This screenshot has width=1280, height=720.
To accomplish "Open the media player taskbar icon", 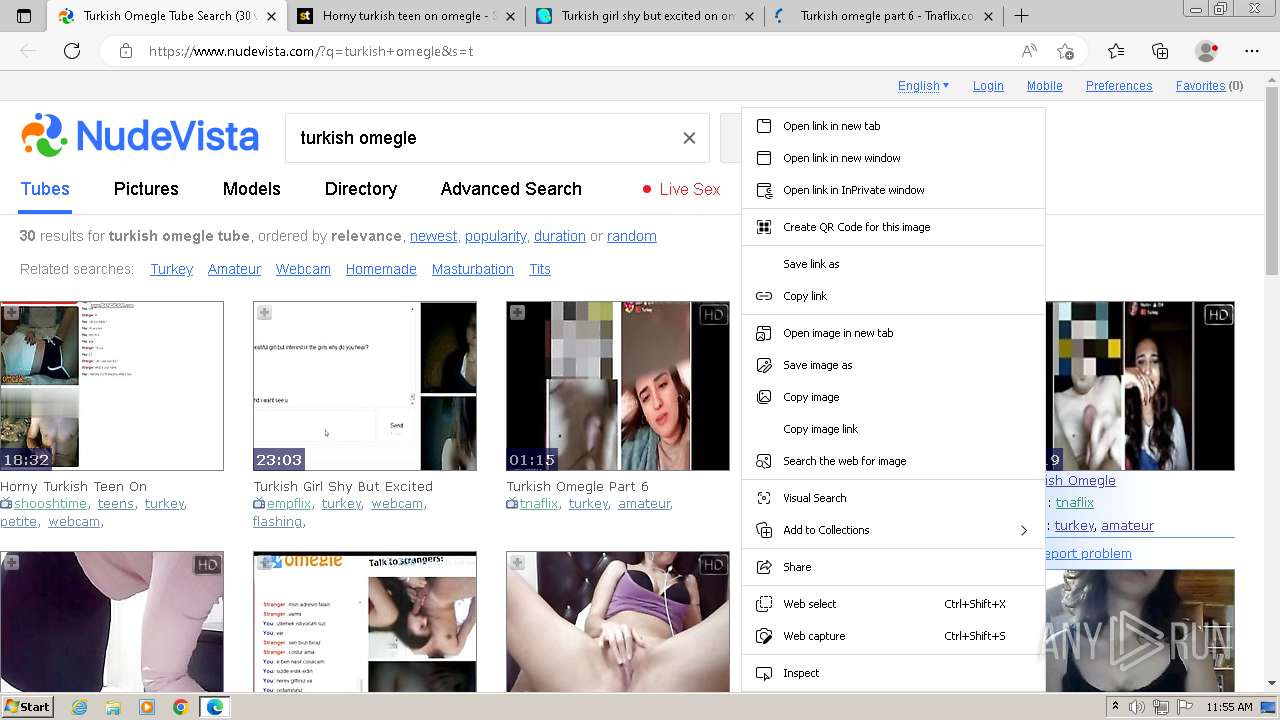I will tap(147, 707).
